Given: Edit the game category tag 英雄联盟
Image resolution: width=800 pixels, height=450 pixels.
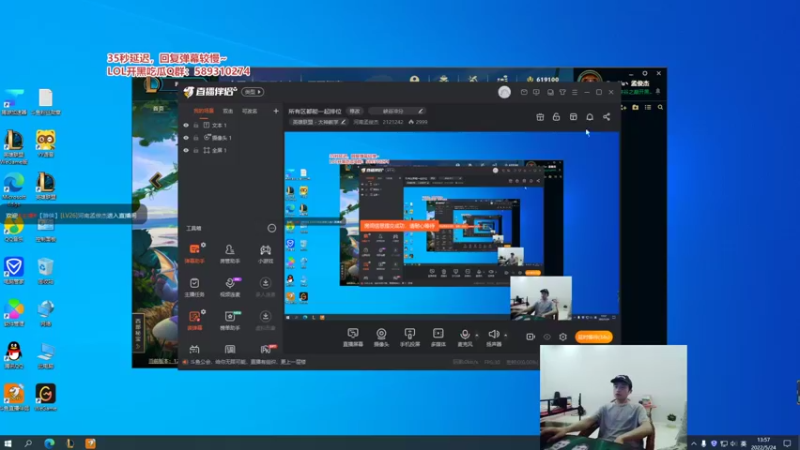Looking at the screenshot, I should (319, 122).
